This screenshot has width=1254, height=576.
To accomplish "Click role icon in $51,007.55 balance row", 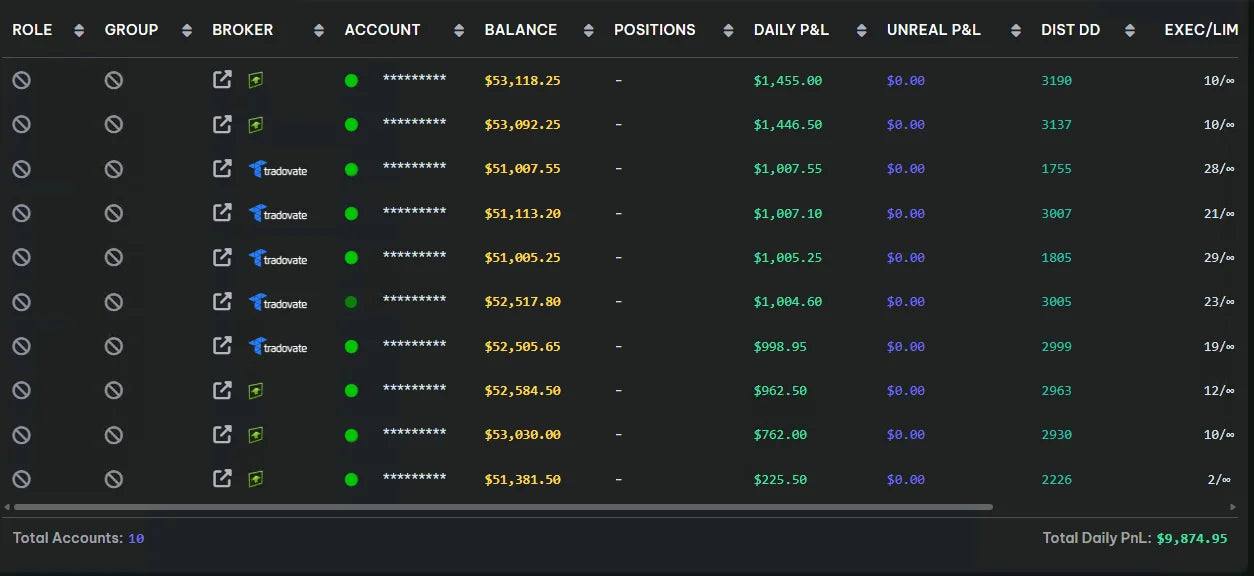I will coord(21,169).
